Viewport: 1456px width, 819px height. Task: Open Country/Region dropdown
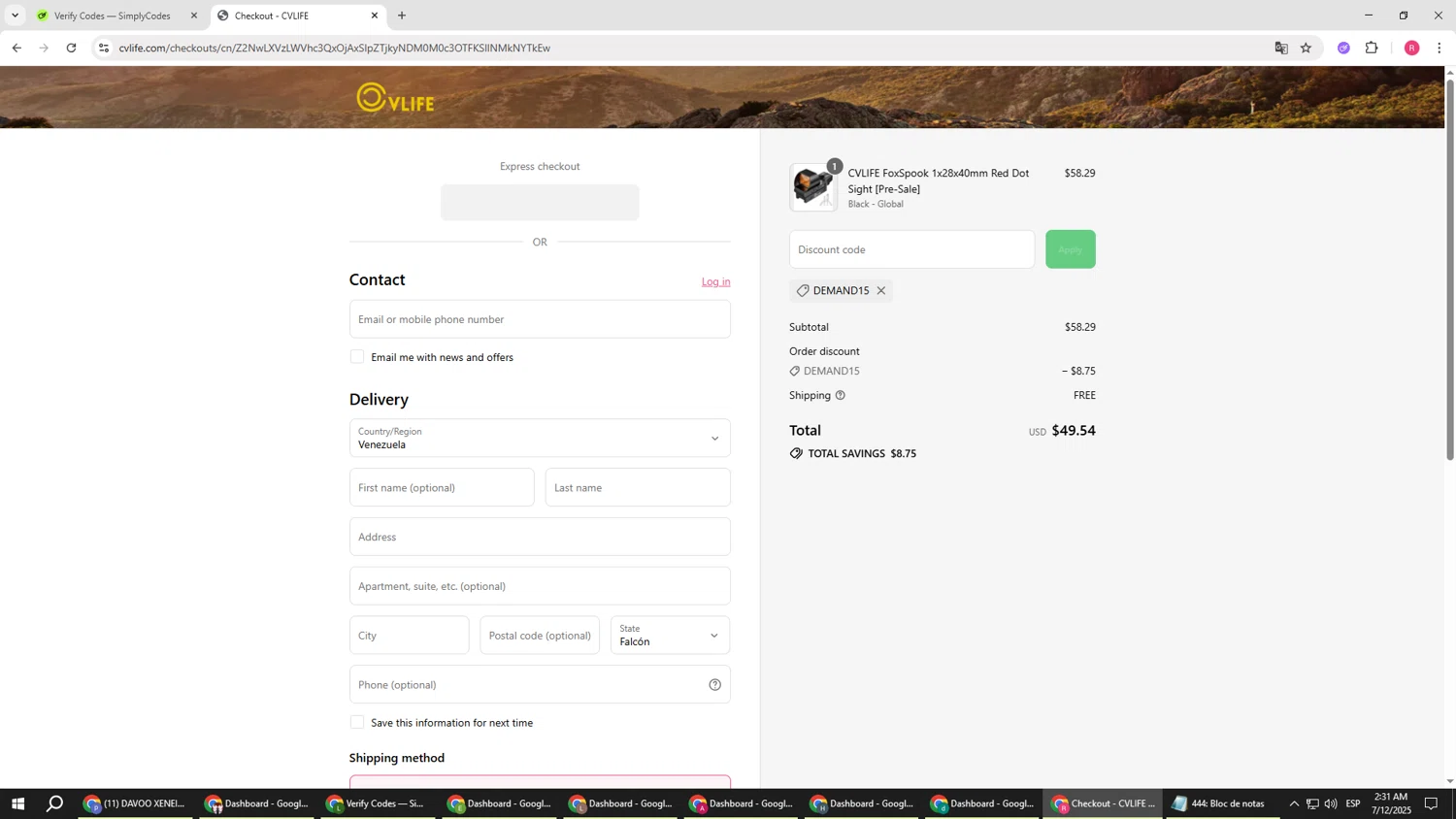(x=540, y=438)
